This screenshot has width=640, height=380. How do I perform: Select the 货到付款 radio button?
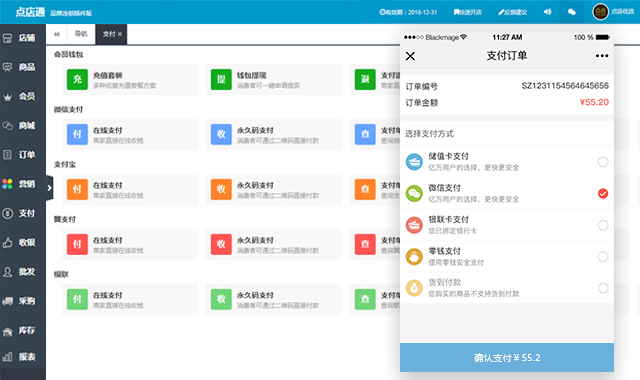[x=603, y=288]
